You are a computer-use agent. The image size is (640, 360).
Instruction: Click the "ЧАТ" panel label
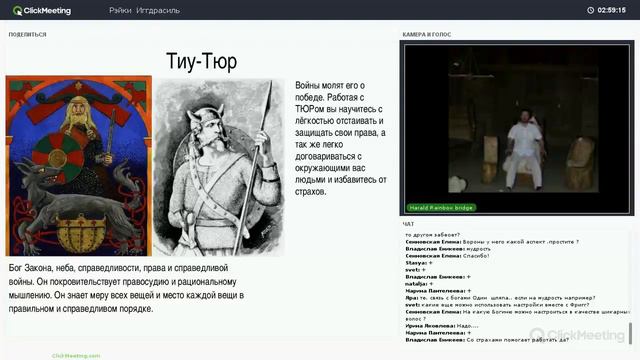[408, 224]
